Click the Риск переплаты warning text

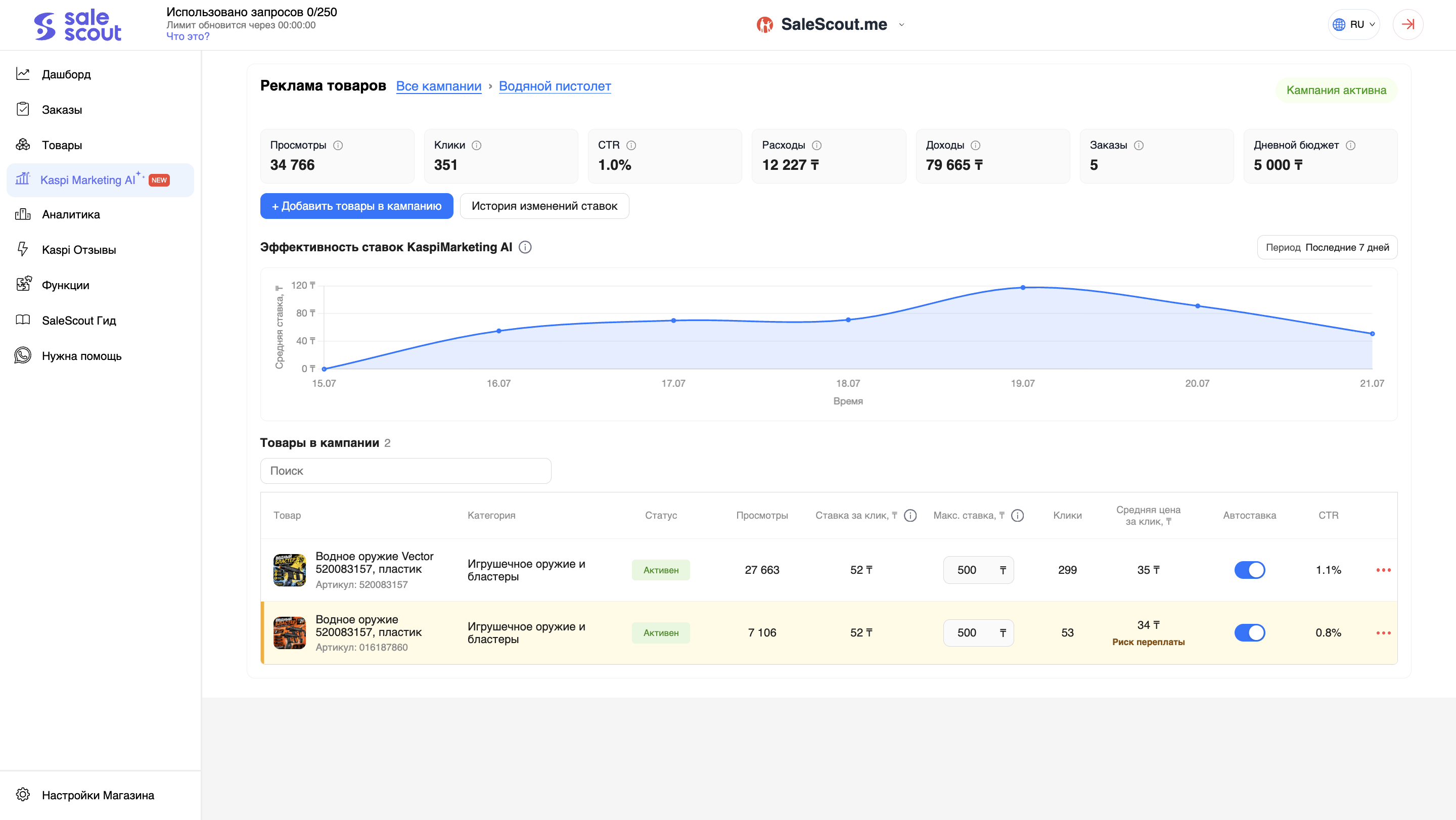point(1148,642)
